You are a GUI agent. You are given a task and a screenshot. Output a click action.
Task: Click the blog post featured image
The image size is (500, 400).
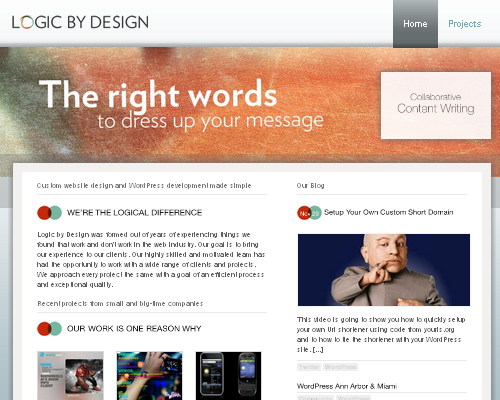[384, 270]
